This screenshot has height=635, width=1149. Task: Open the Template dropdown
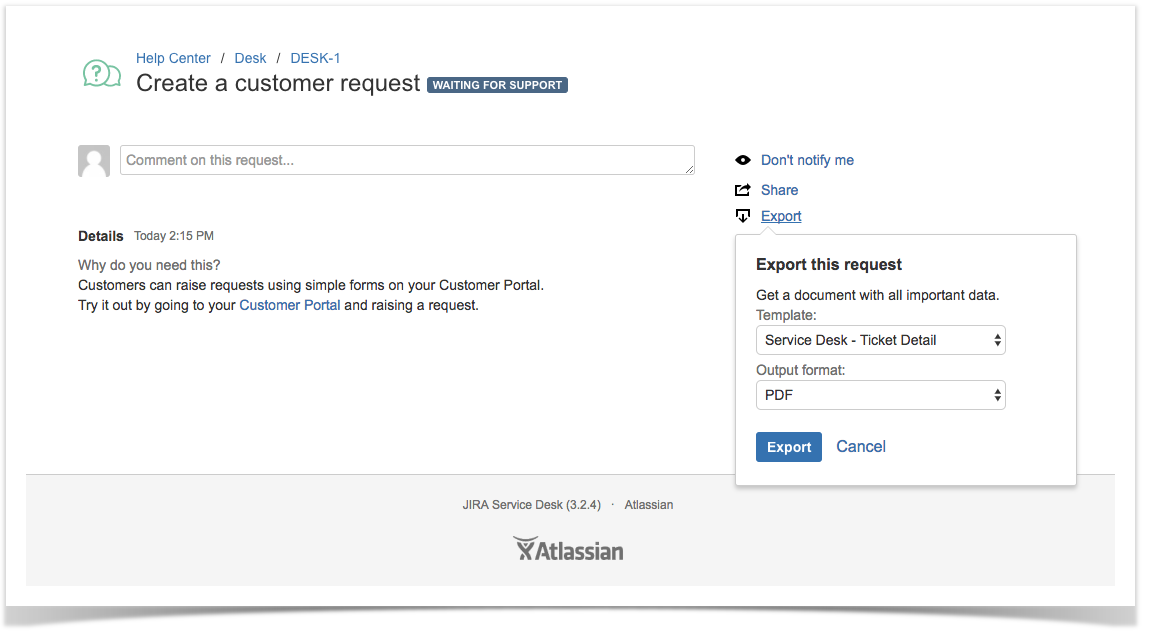880,340
